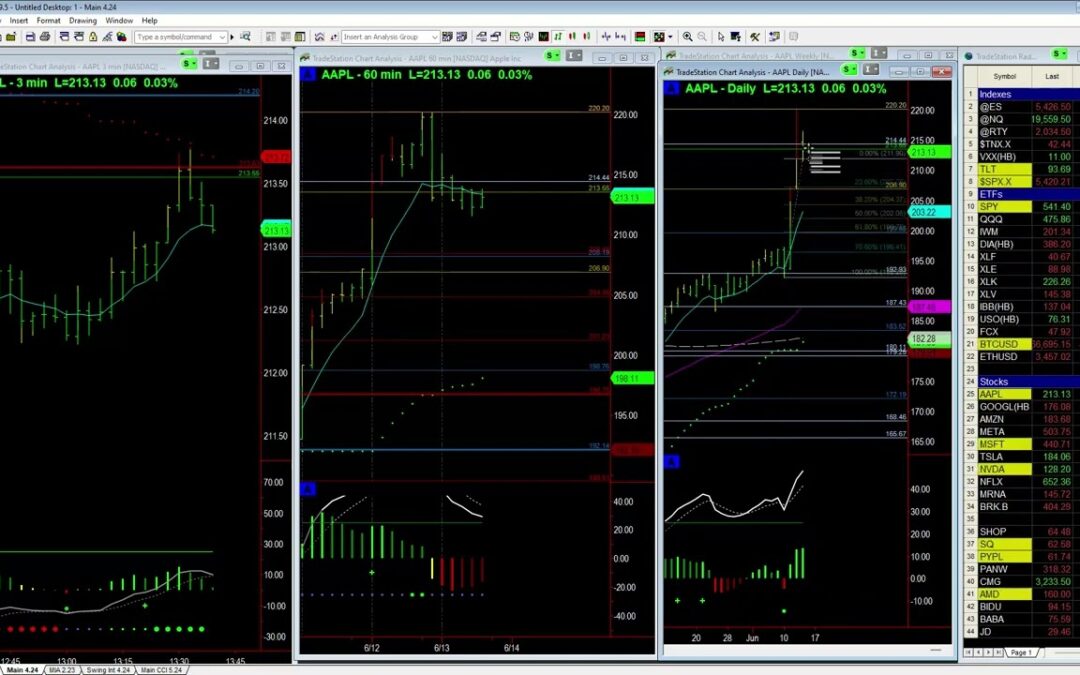Viewport: 1080px width, 675px height.
Task: Click the toolbar icon left of Analysis Group box
Action: click(x=333, y=37)
